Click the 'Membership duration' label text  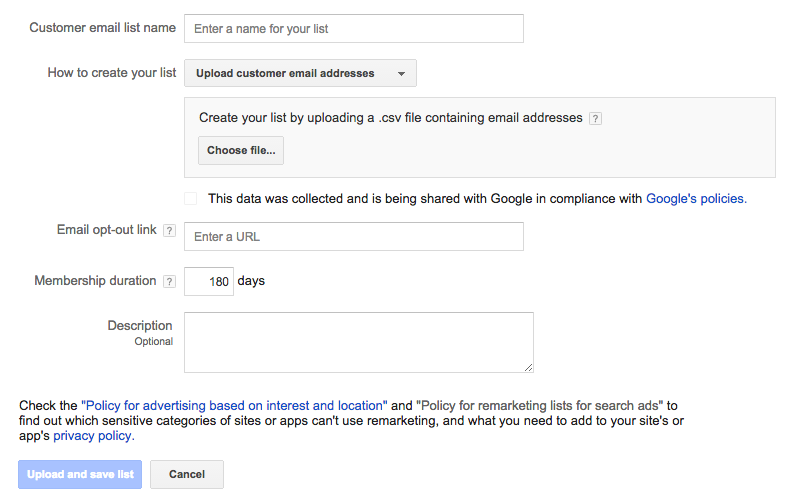coord(95,281)
